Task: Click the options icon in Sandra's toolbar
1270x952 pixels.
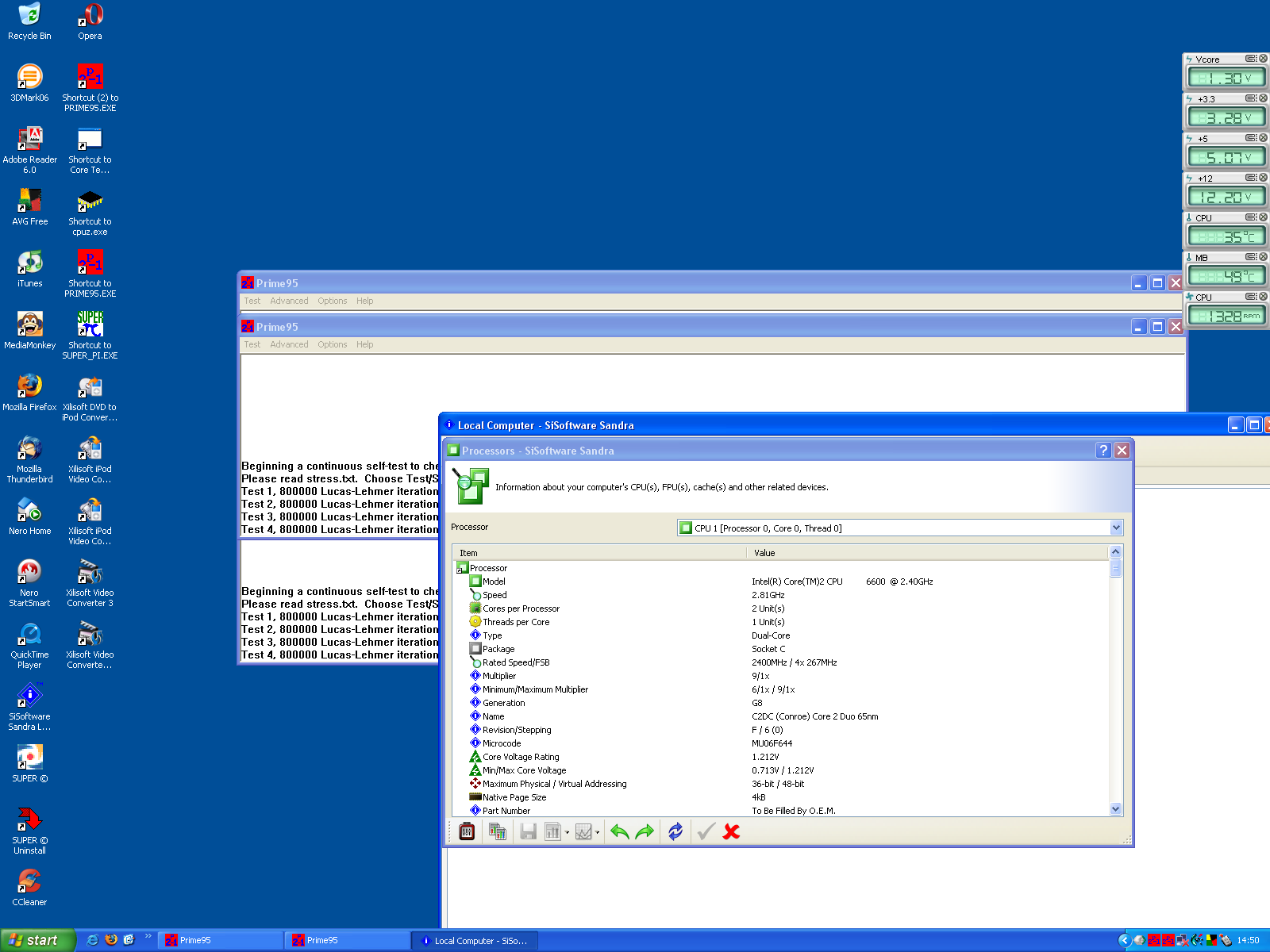Action: point(468,831)
